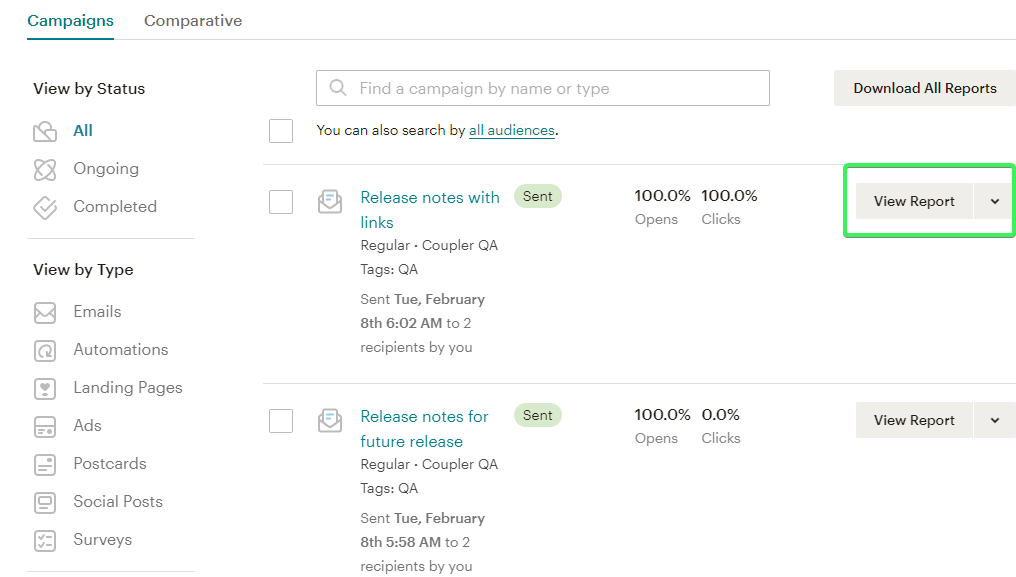Click the Ongoing status icon
The image size is (1016, 577).
(45, 170)
